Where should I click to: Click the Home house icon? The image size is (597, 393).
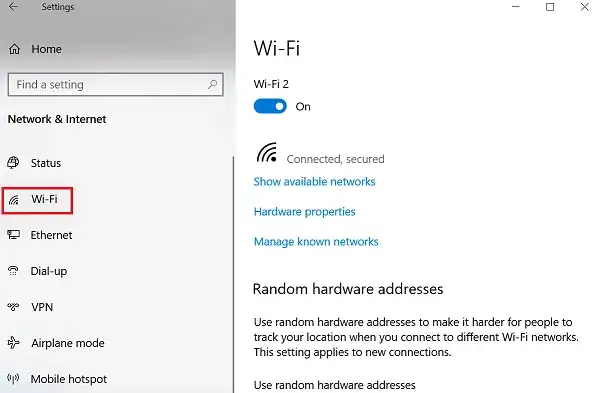coord(14,49)
